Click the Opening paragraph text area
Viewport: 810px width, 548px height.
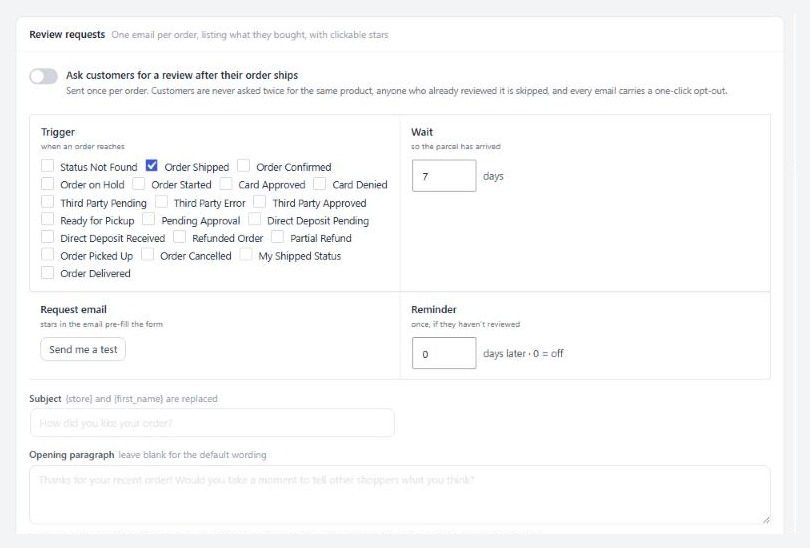400,495
